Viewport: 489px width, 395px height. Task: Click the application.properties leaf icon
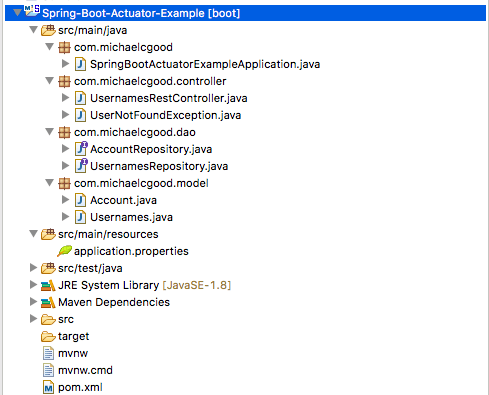64,251
